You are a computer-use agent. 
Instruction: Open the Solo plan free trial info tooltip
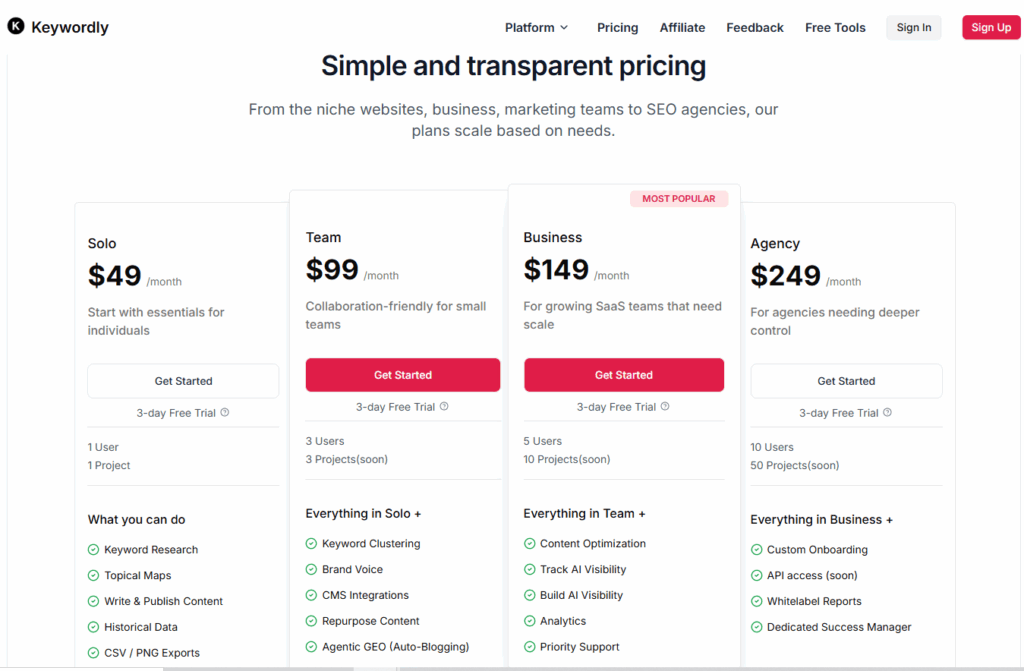point(225,412)
